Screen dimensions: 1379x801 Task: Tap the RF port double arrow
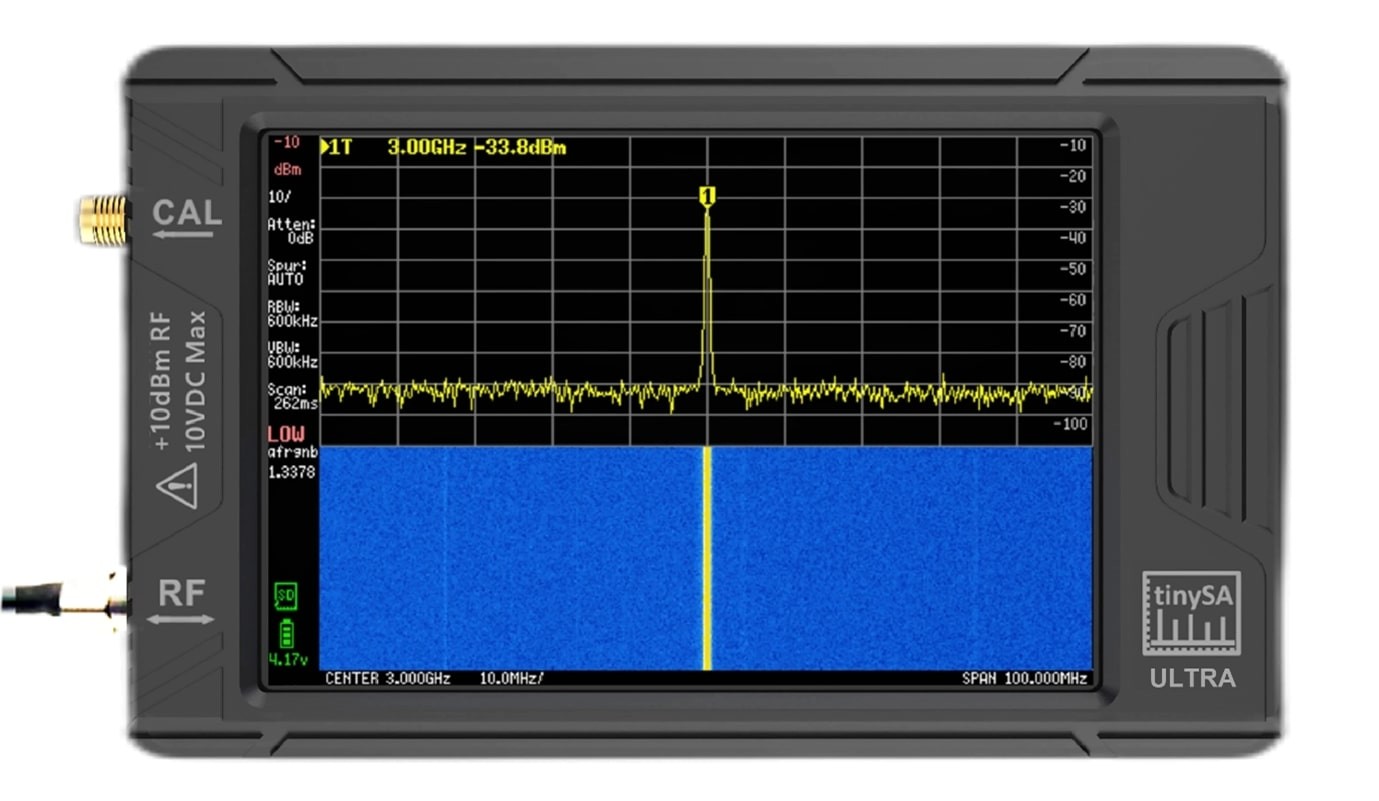click(180, 620)
